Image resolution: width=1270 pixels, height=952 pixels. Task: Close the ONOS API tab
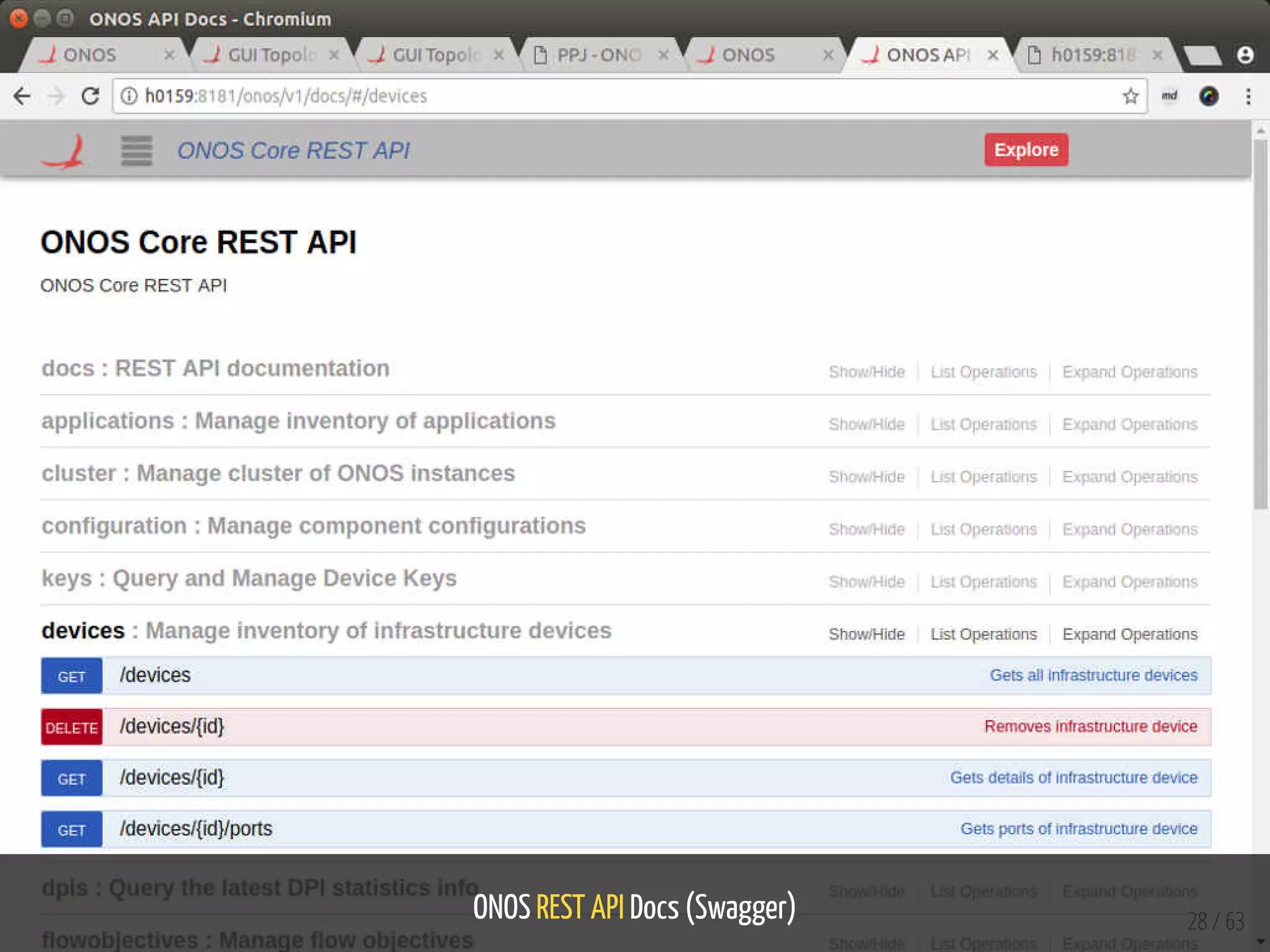coord(993,55)
